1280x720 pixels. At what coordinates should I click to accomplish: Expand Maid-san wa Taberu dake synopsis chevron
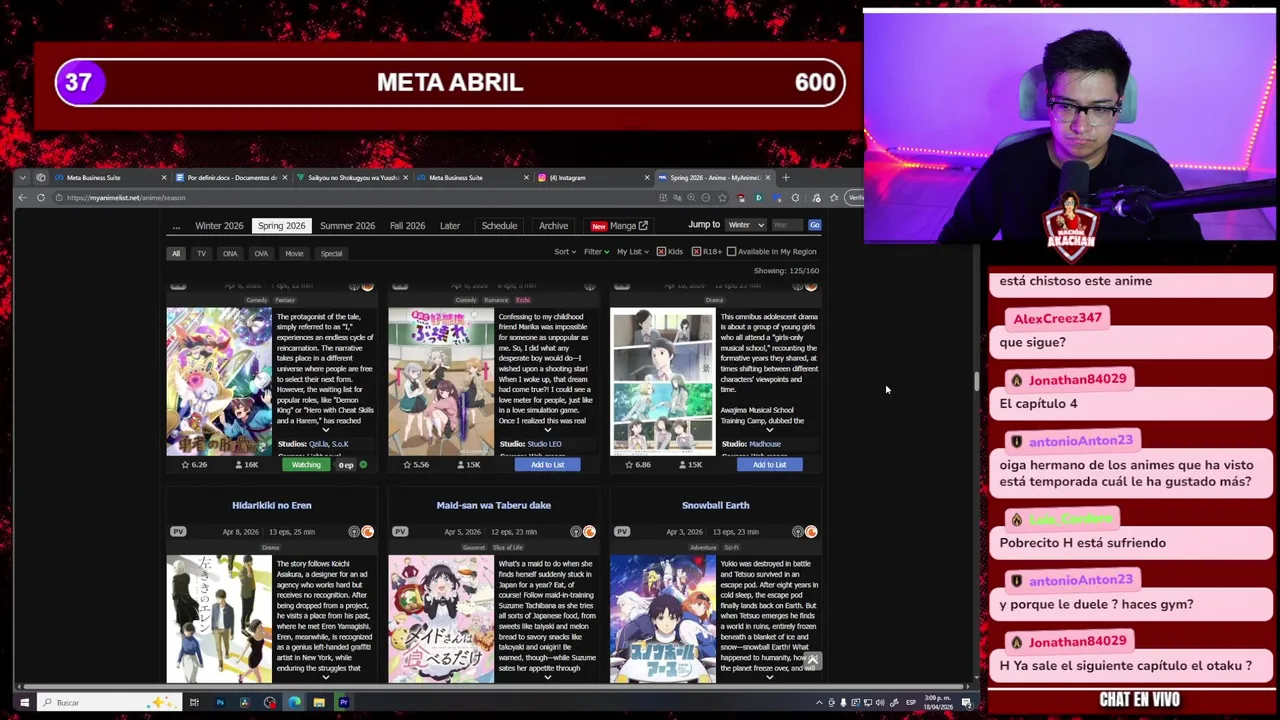[x=547, y=677]
